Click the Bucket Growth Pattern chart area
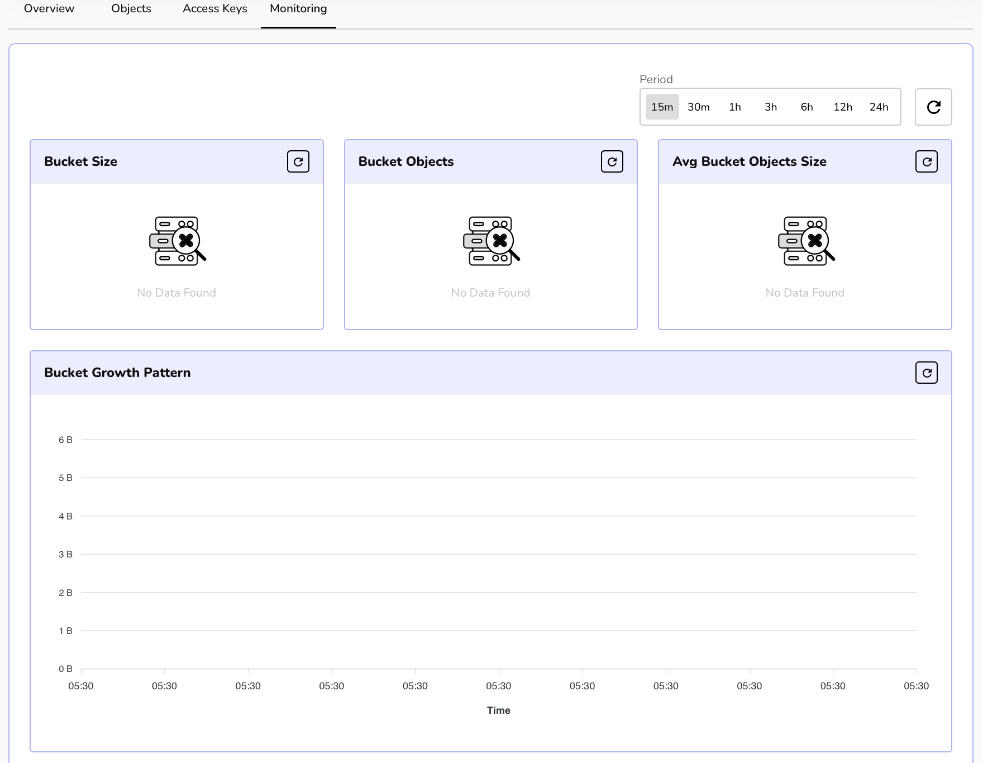983x763 pixels. pyautogui.click(x=498, y=554)
